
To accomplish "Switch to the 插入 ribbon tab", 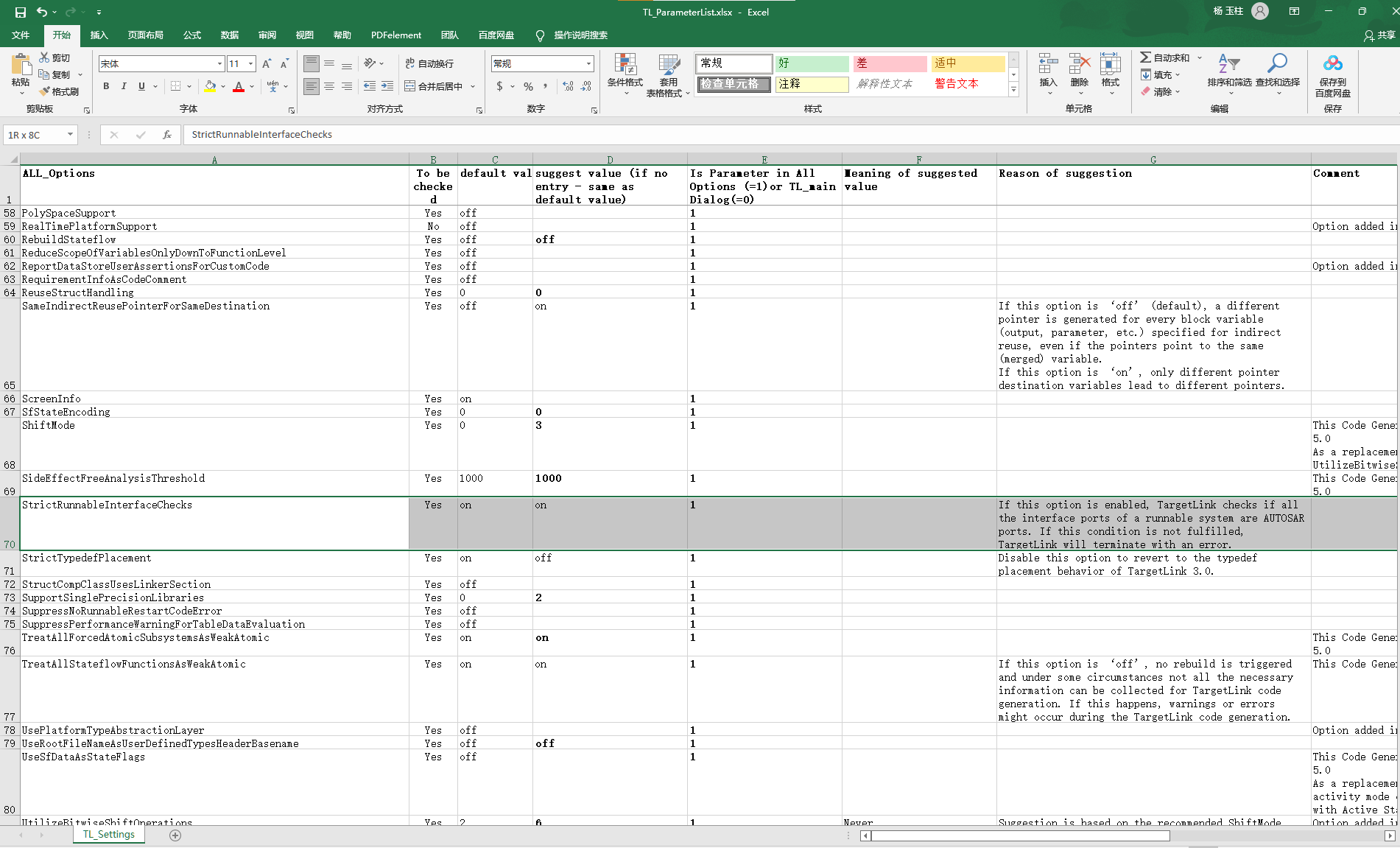I will (x=99, y=35).
